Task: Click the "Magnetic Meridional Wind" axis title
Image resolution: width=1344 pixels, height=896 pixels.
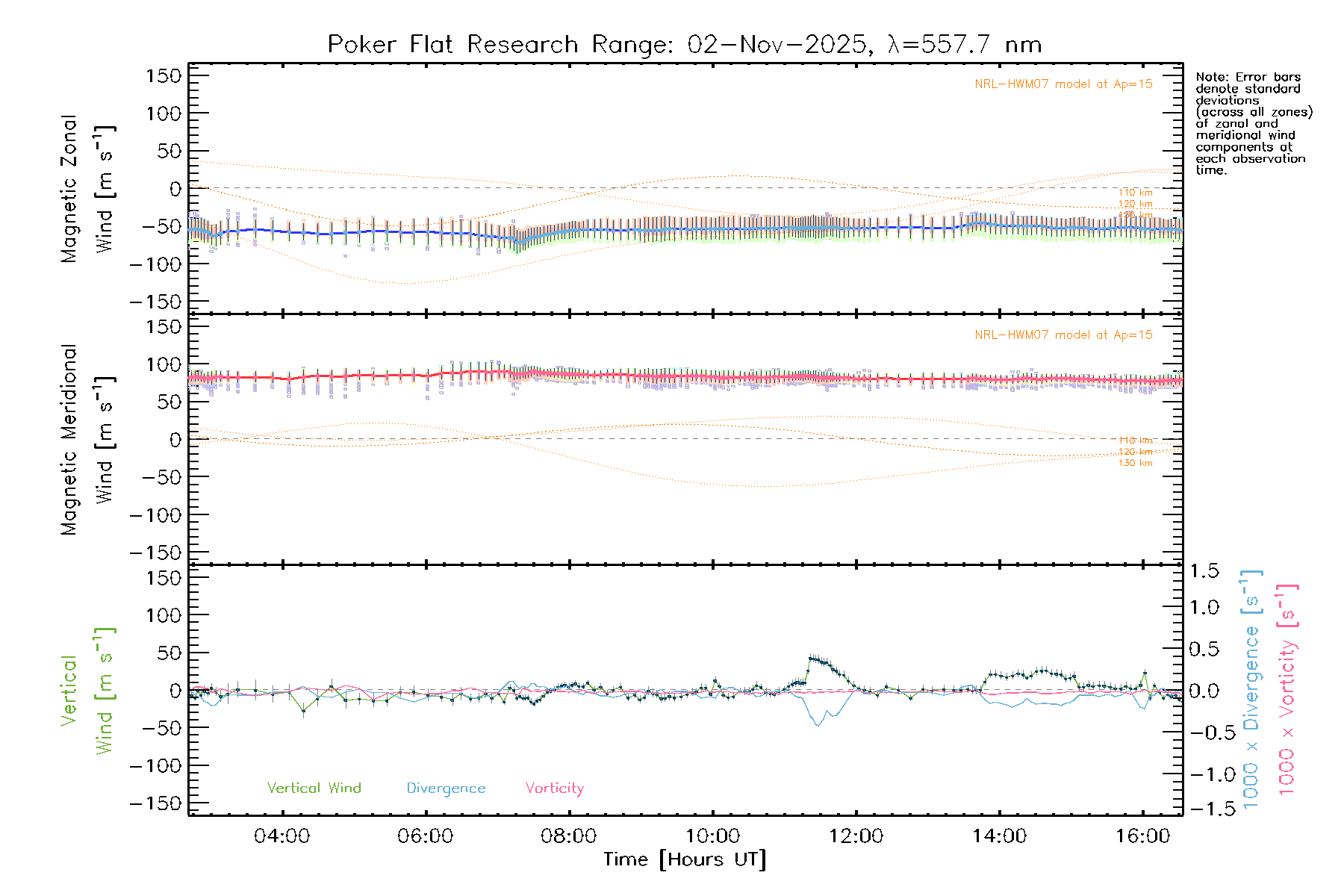Action: click(x=87, y=440)
